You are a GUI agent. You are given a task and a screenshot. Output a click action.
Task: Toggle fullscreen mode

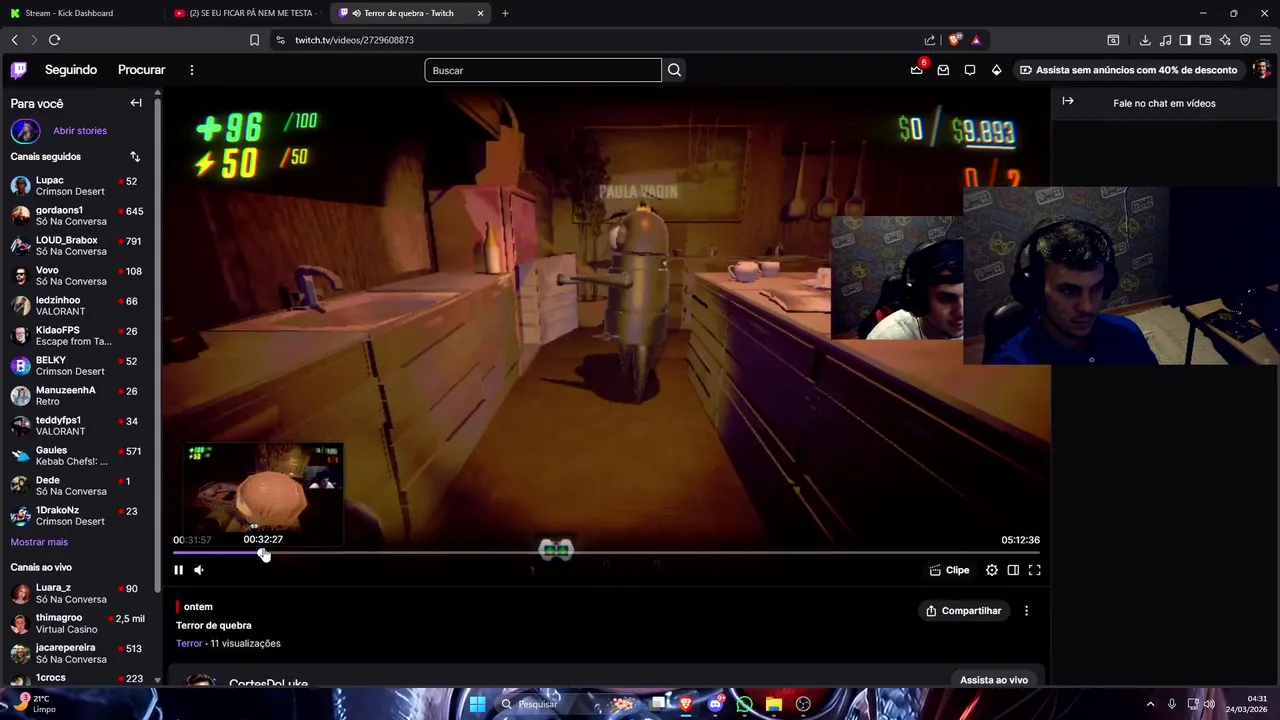(x=1035, y=570)
